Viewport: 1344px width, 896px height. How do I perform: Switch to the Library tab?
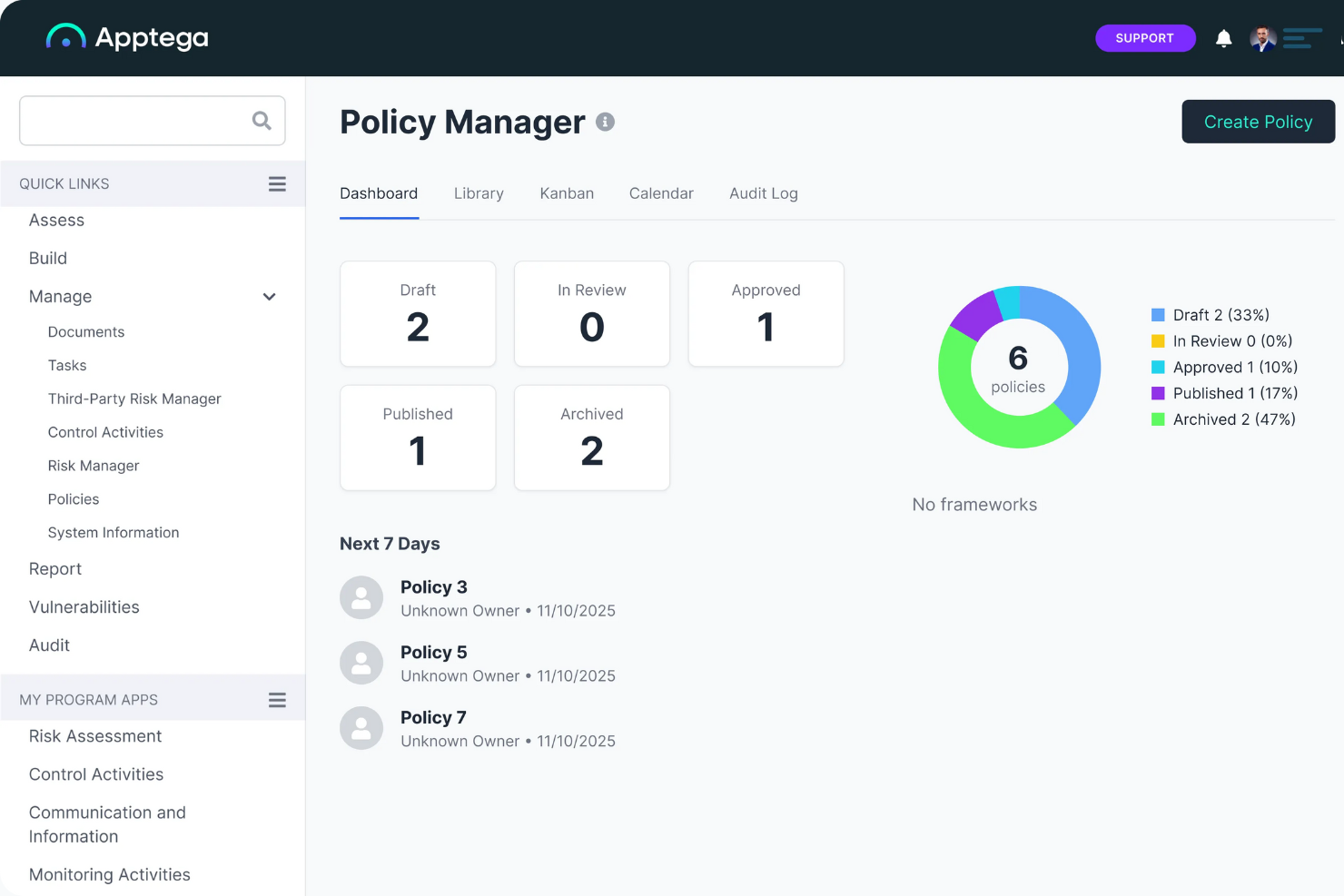(479, 193)
